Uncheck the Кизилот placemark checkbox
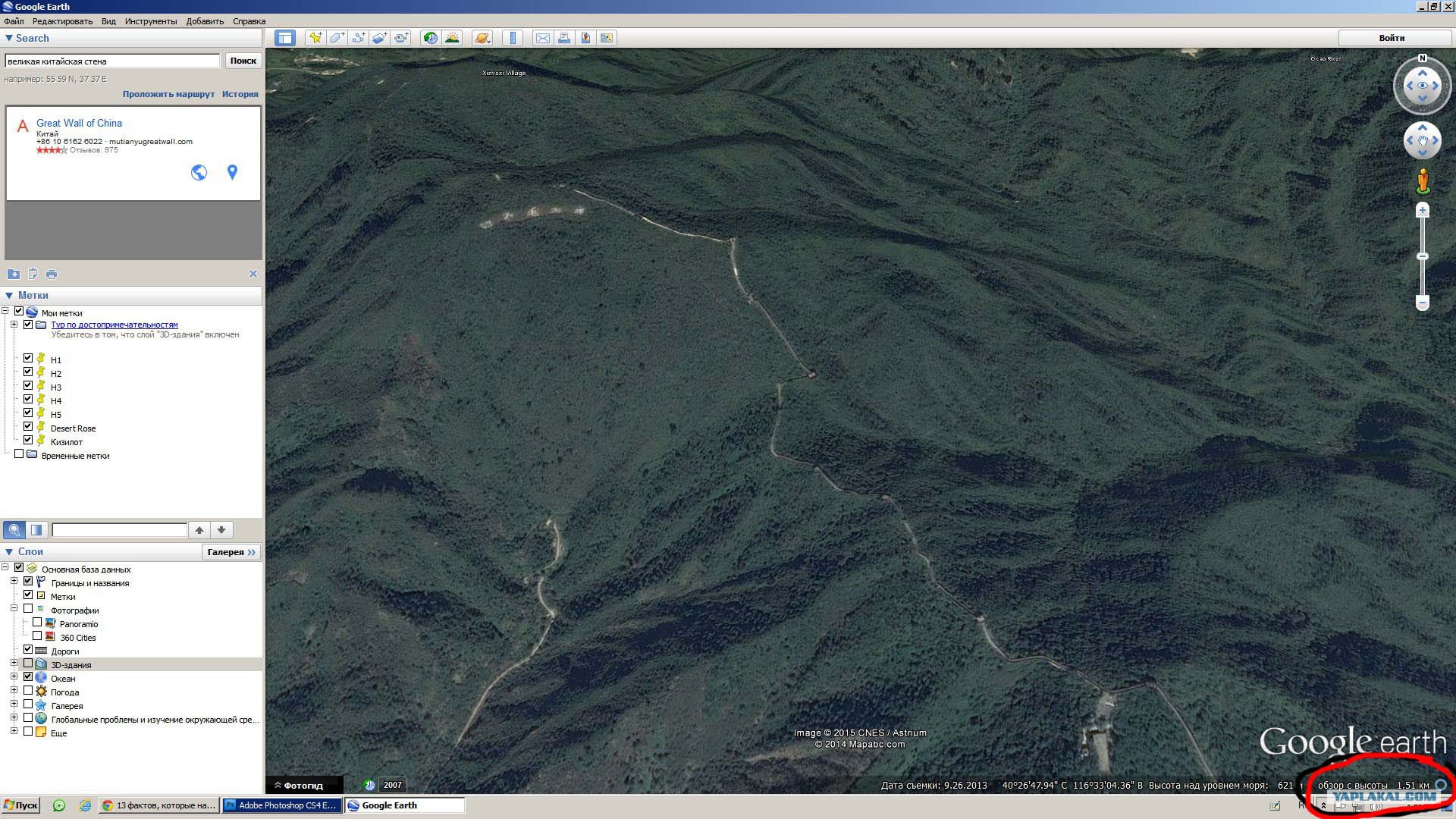 click(x=28, y=440)
